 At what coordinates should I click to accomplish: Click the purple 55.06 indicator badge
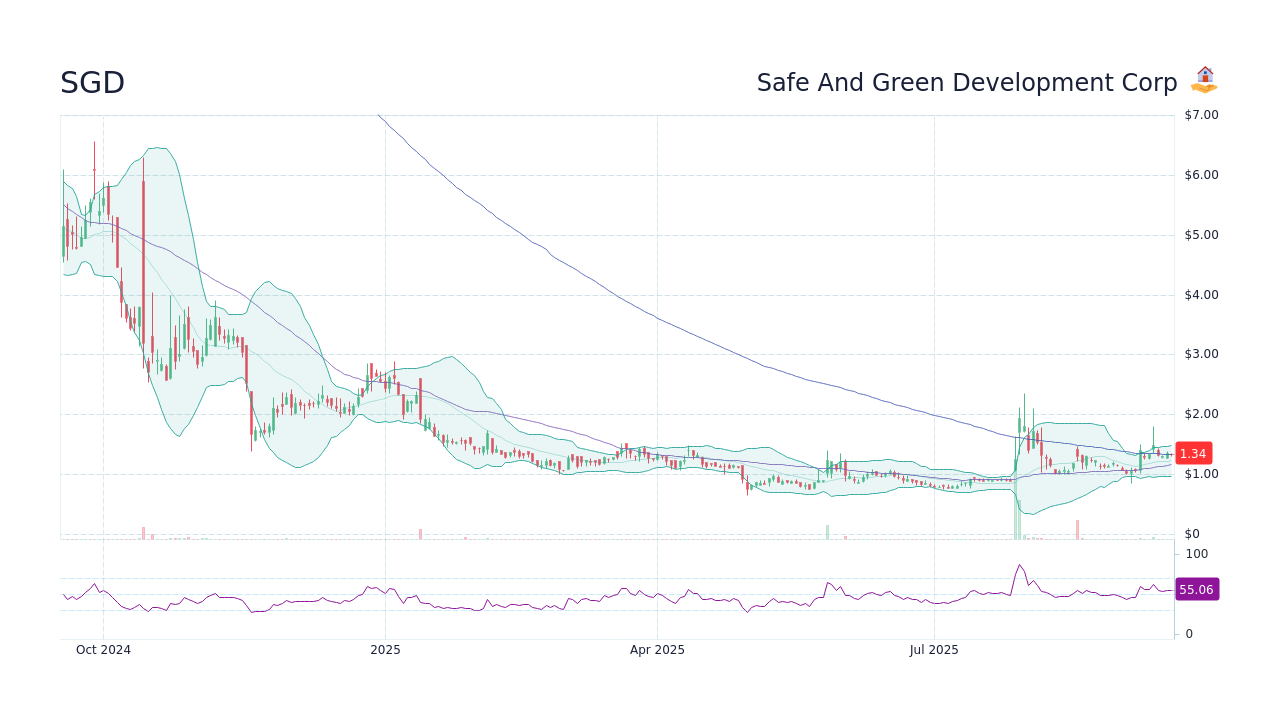pyautogui.click(x=1197, y=589)
